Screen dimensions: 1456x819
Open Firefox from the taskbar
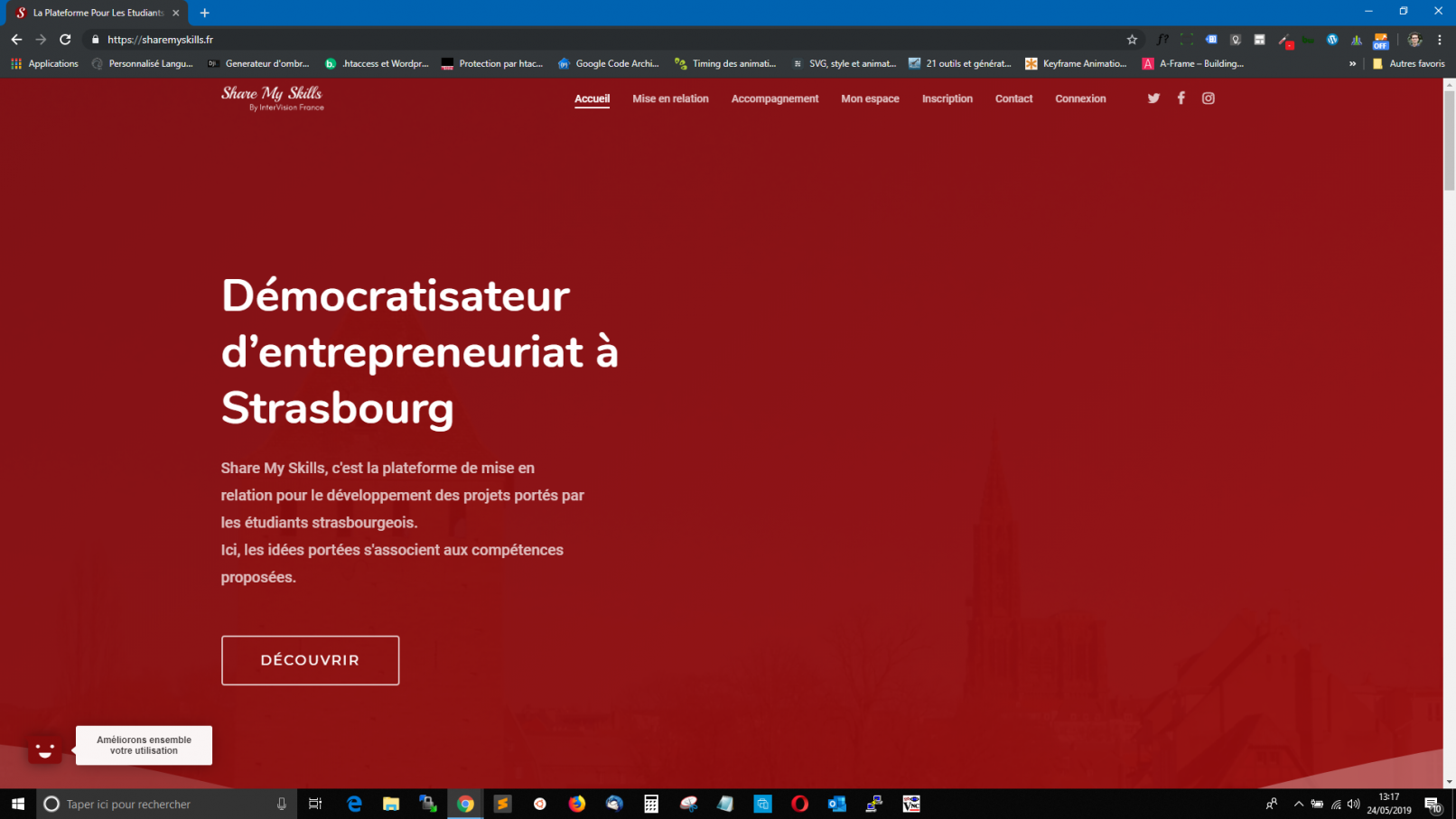[576, 804]
